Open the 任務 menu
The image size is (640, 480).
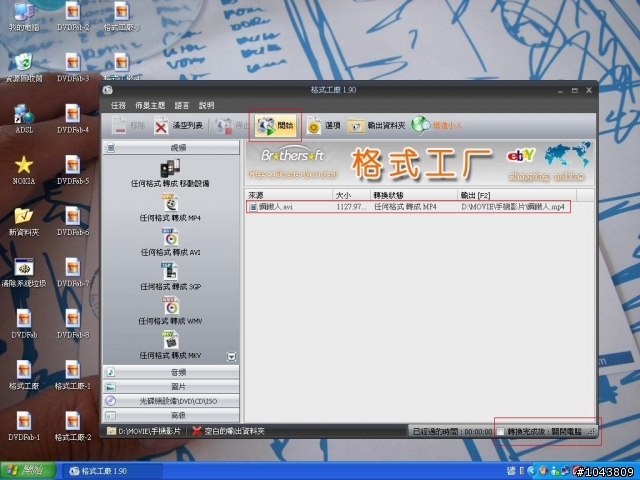[x=118, y=105]
